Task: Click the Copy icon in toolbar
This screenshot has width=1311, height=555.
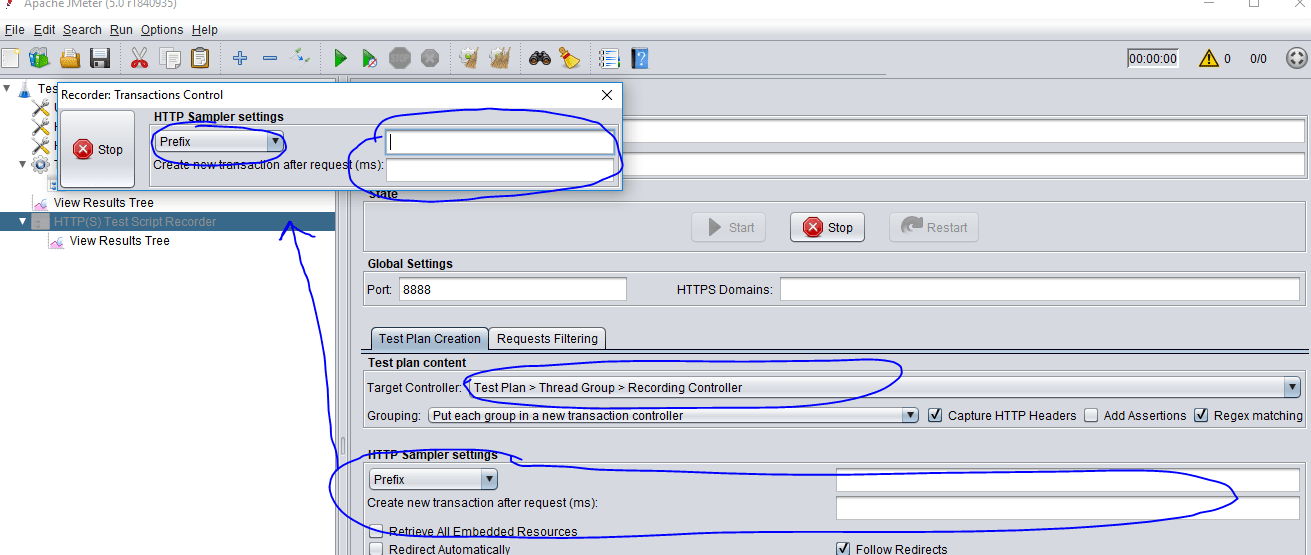Action: point(170,58)
